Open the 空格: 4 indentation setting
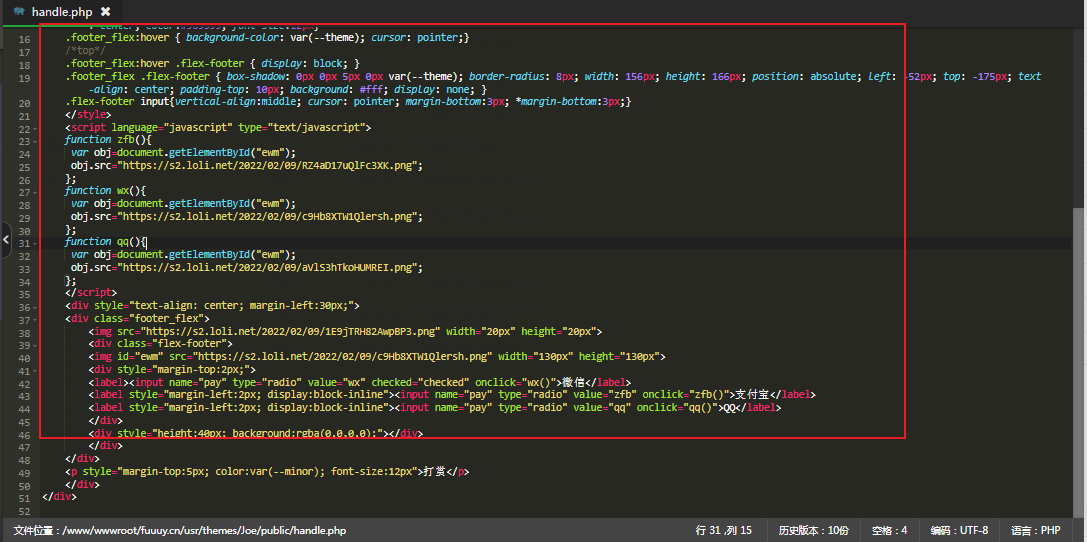The height and width of the screenshot is (542, 1087). pyautogui.click(x=888, y=530)
